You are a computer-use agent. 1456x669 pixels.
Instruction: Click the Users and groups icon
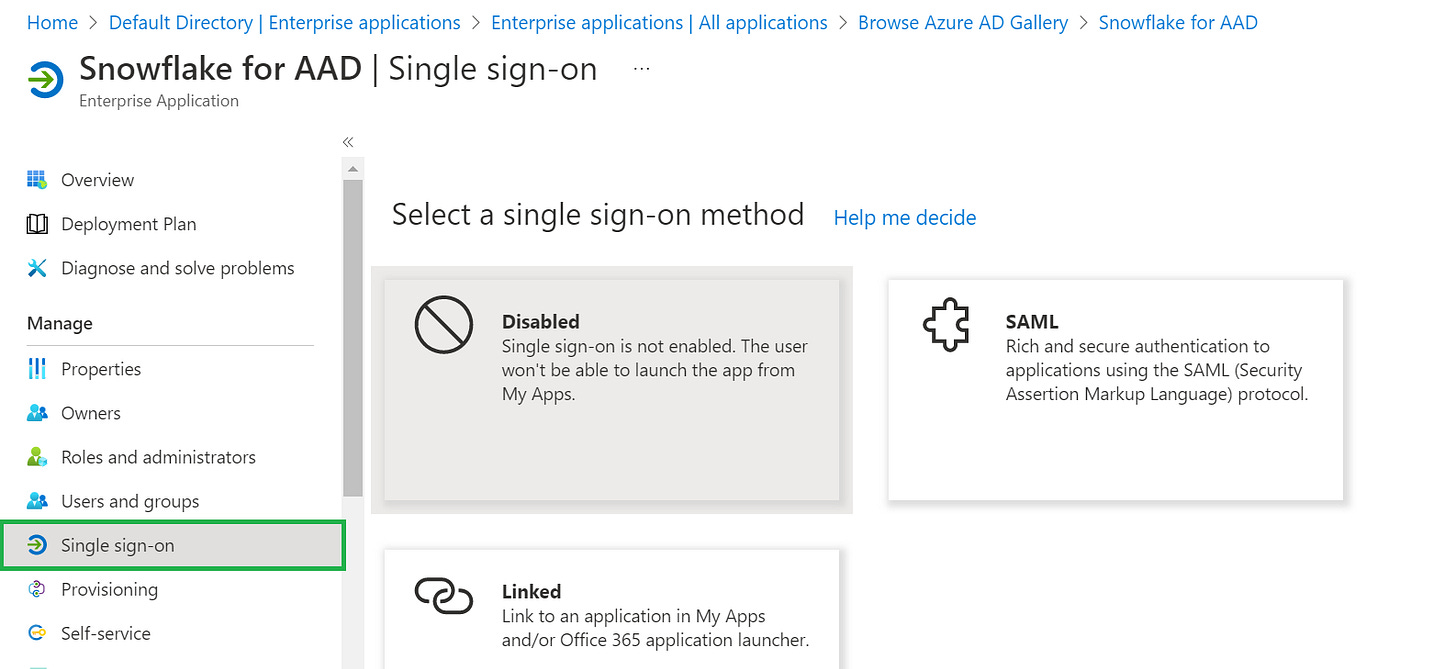(x=37, y=501)
